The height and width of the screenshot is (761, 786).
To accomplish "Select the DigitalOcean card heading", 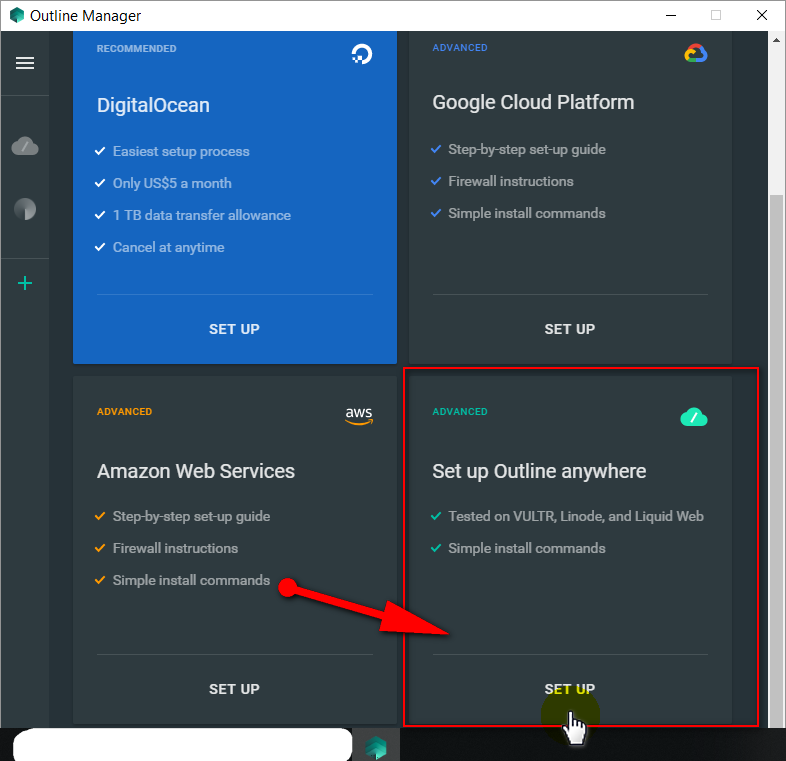I will 153,105.
